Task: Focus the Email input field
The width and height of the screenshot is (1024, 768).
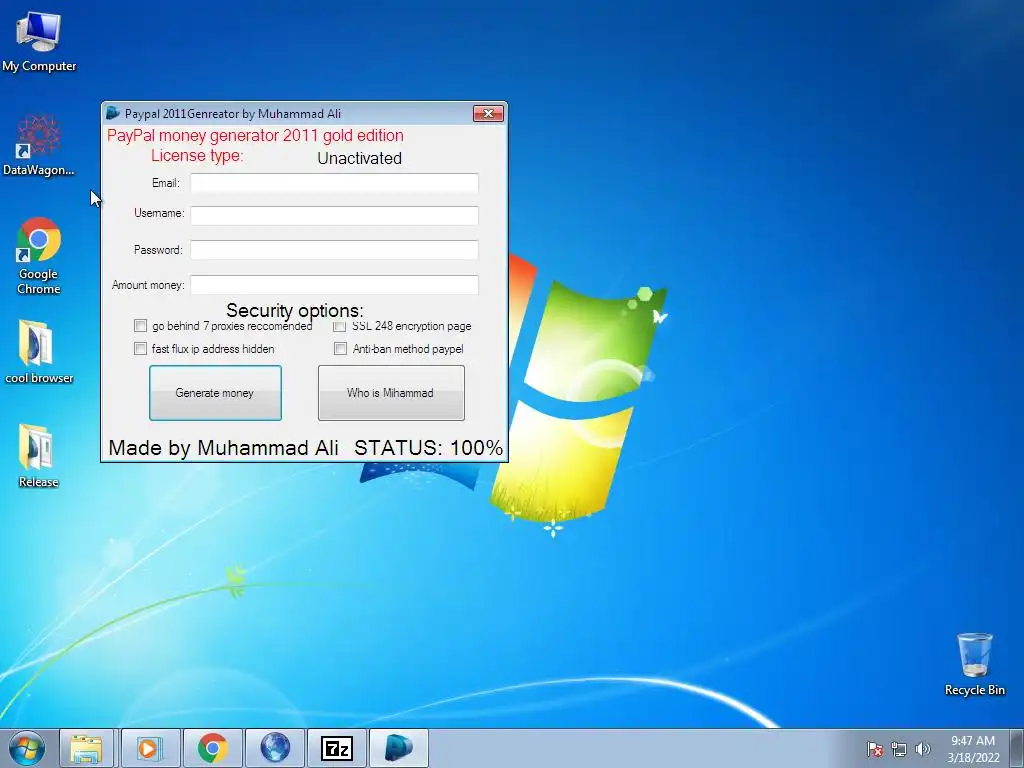Action: coord(334,183)
